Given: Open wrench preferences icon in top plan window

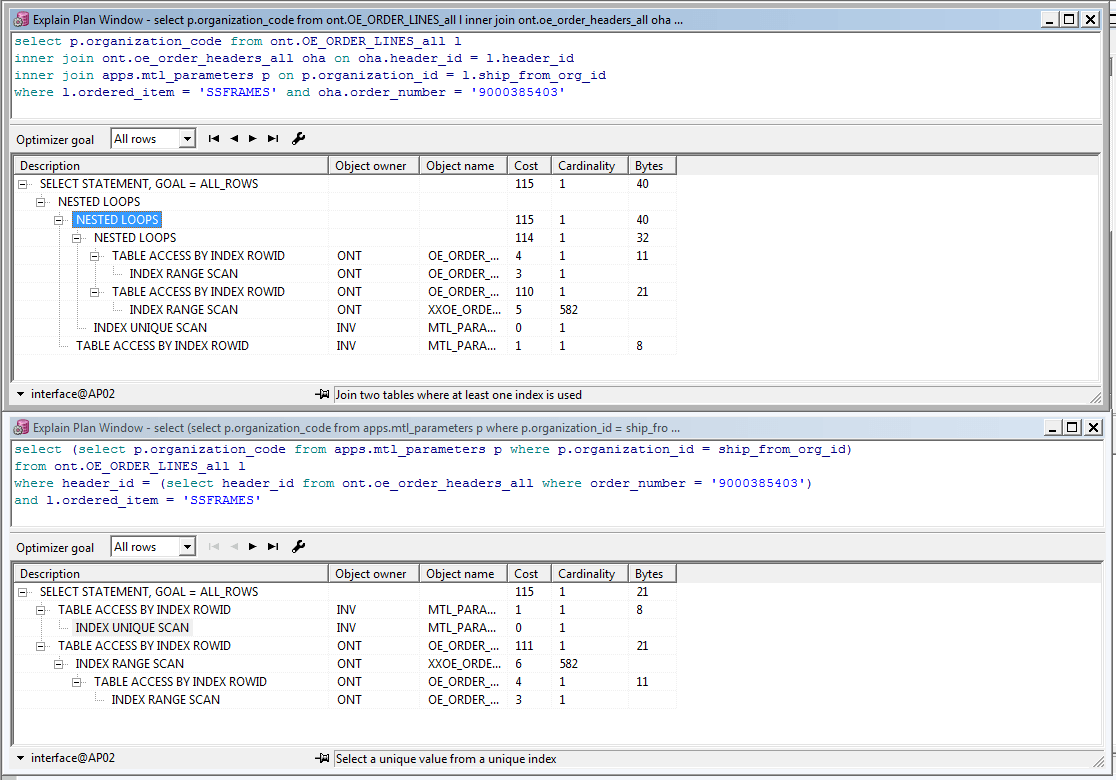Looking at the screenshot, I should click(298, 139).
